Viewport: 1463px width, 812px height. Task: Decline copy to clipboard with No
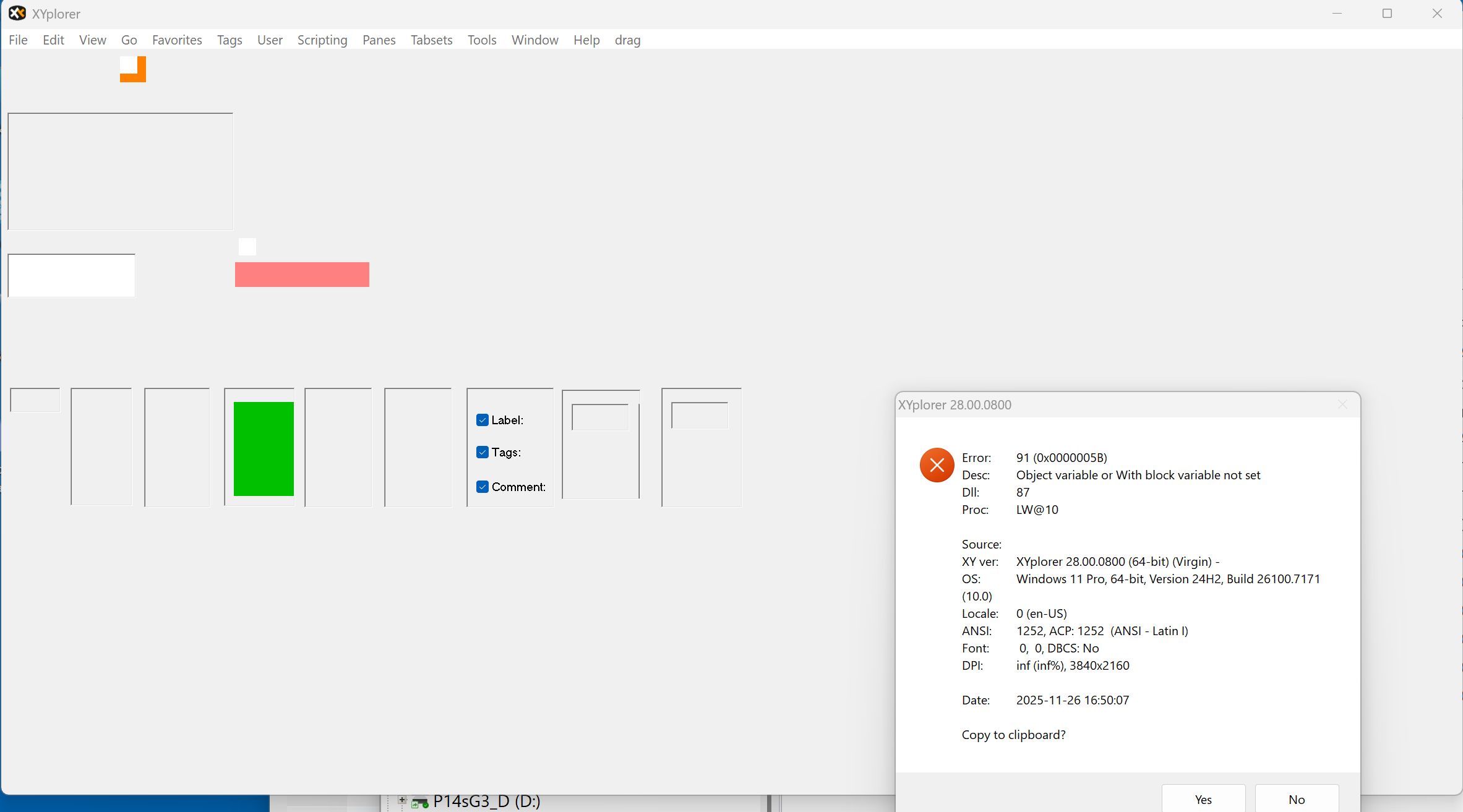pos(1296,799)
